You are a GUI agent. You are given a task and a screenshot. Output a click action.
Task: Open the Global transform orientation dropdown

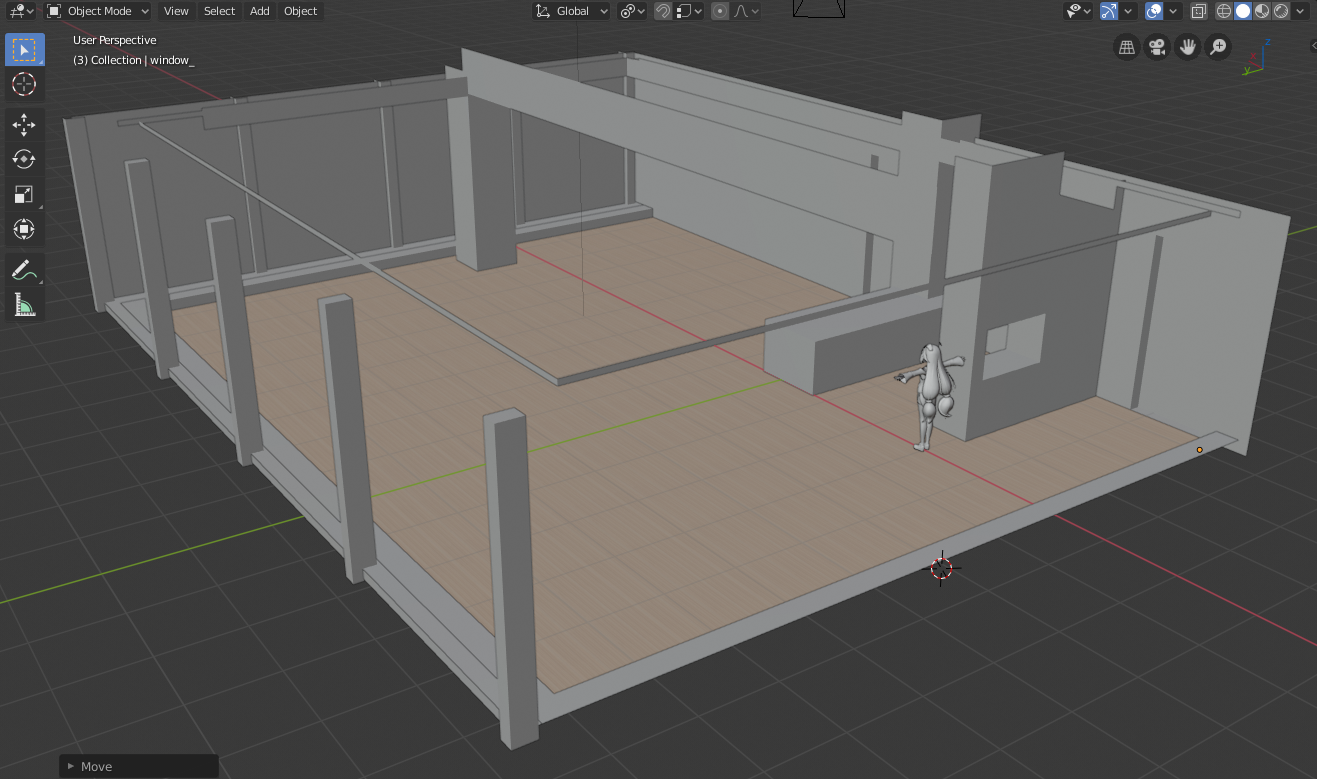(x=572, y=11)
